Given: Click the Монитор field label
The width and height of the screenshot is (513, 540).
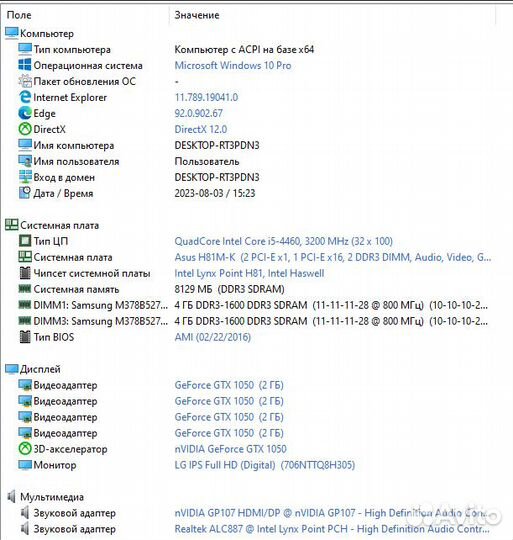Looking at the screenshot, I should point(55,465).
